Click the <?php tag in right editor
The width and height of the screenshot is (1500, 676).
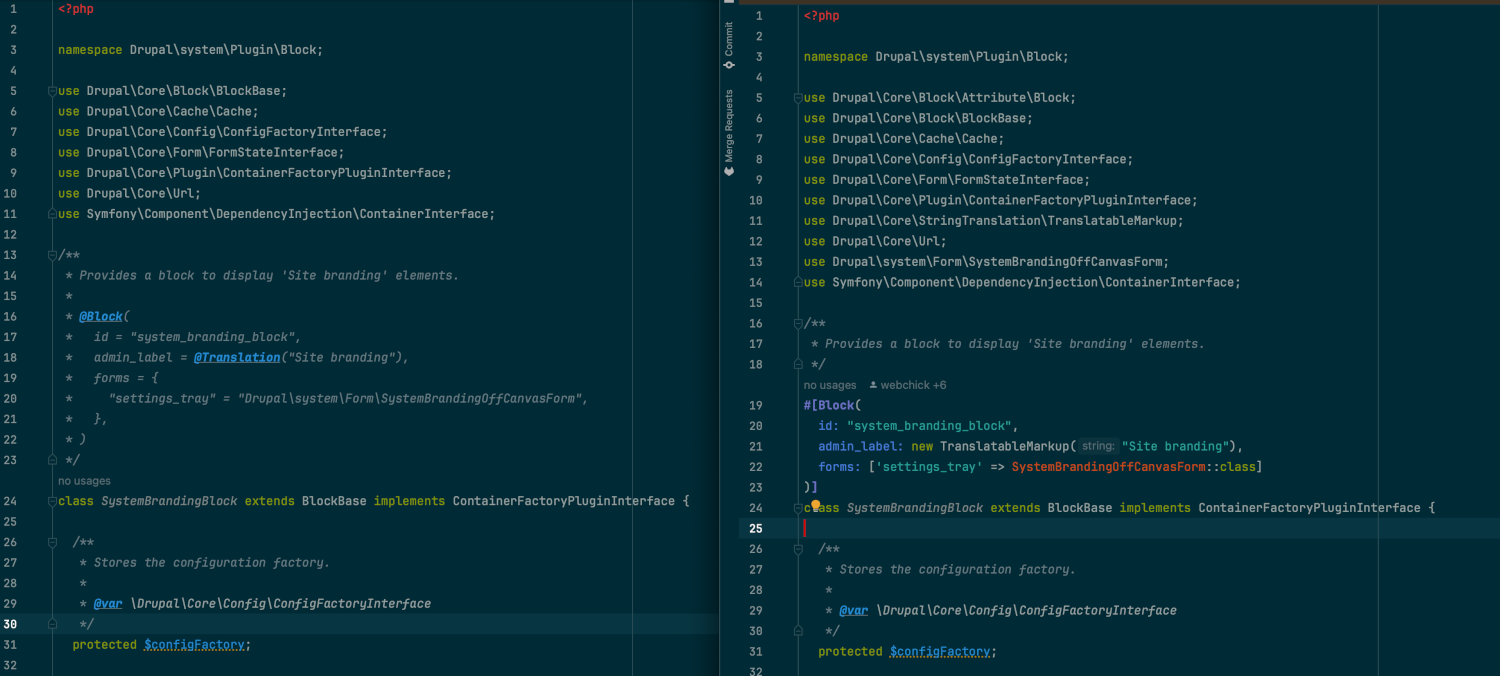[822, 16]
